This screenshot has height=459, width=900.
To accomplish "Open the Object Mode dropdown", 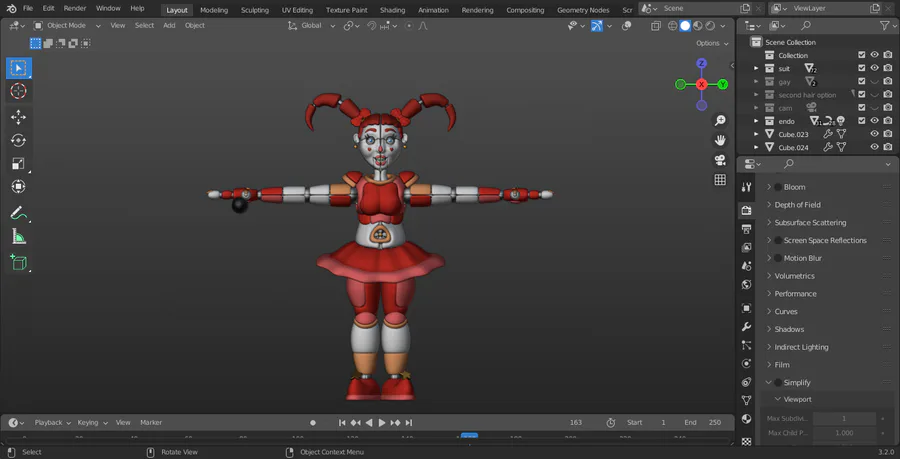I will tap(67, 26).
